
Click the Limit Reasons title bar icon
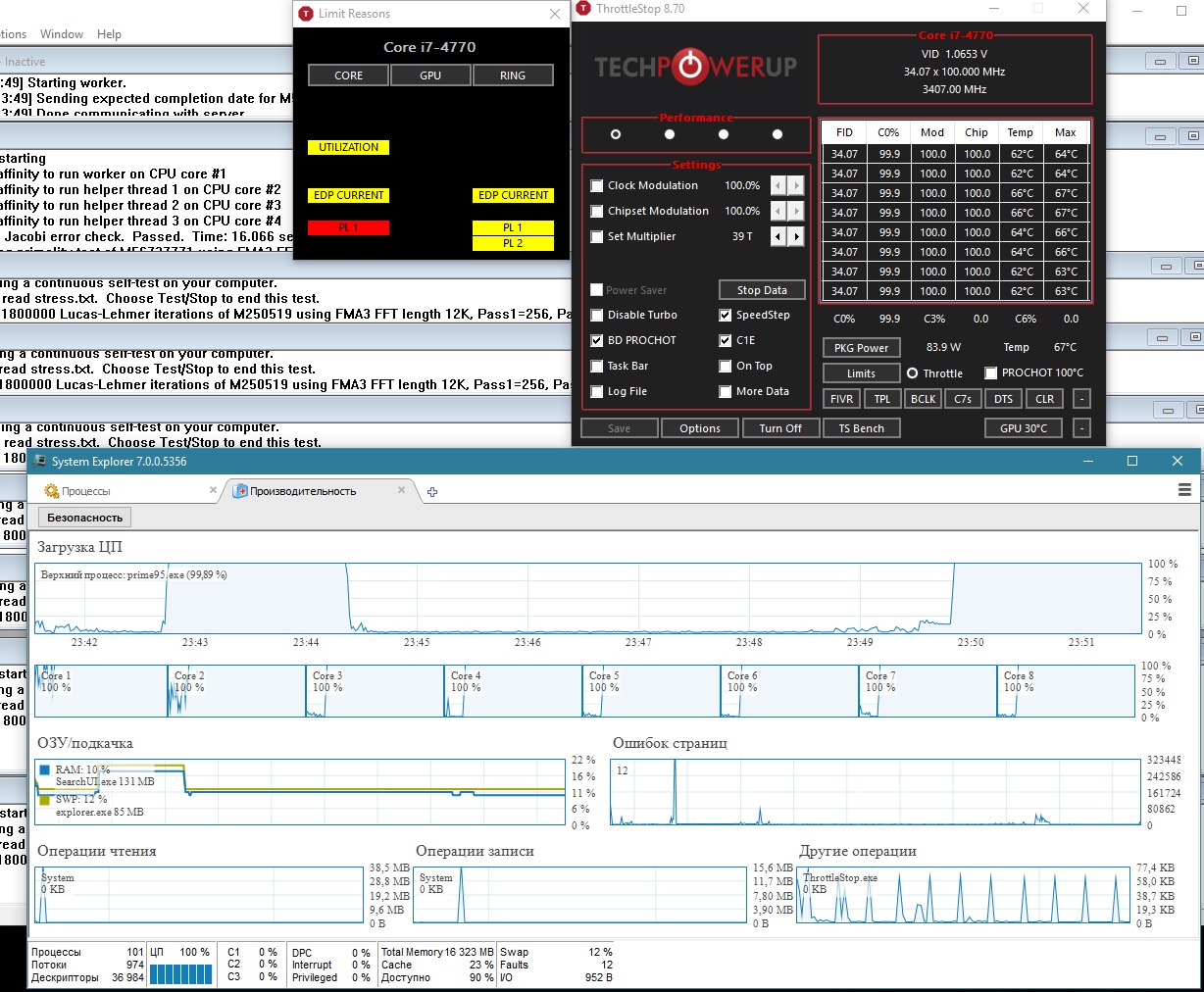click(x=306, y=14)
